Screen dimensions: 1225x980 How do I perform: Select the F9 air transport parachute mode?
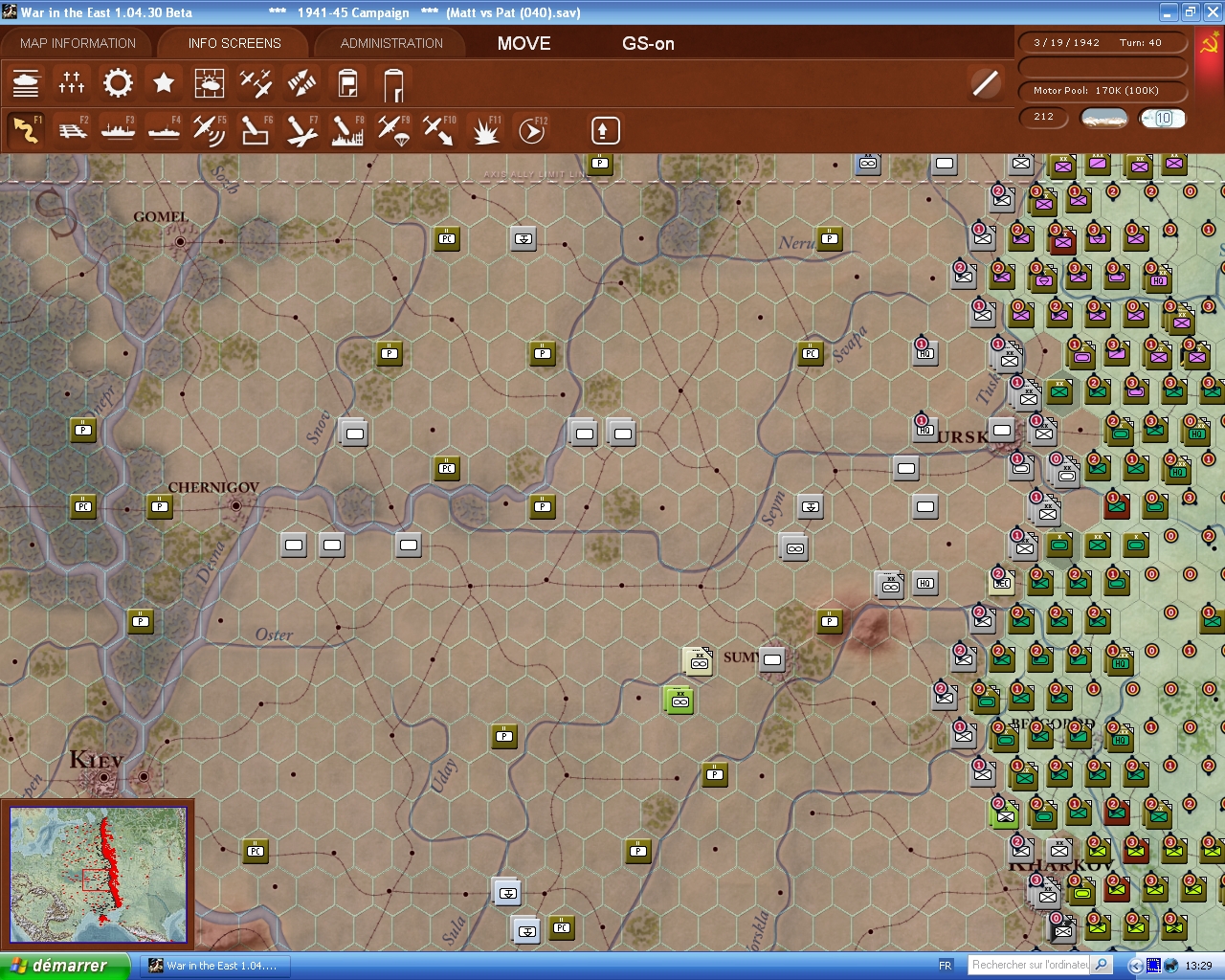393,130
